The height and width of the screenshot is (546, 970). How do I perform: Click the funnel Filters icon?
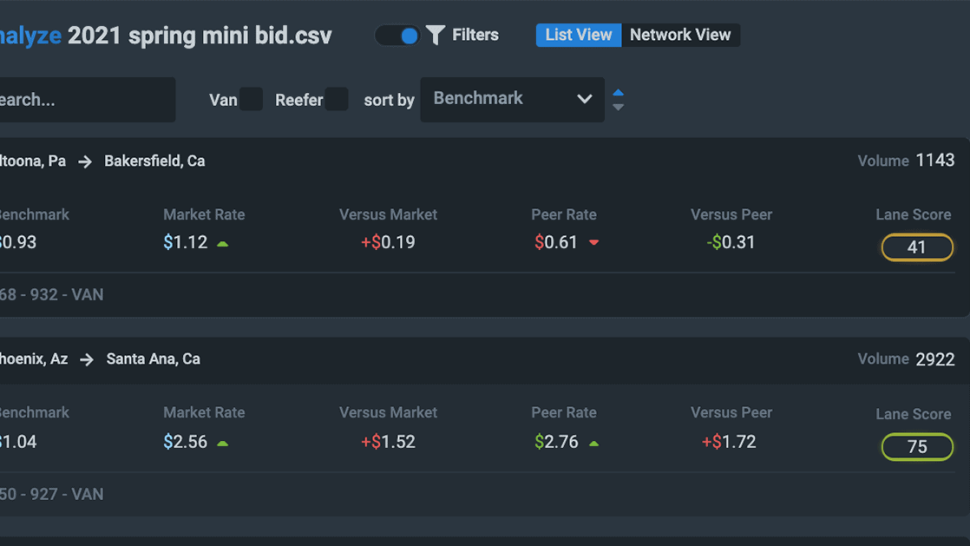pyautogui.click(x=436, y=35)
